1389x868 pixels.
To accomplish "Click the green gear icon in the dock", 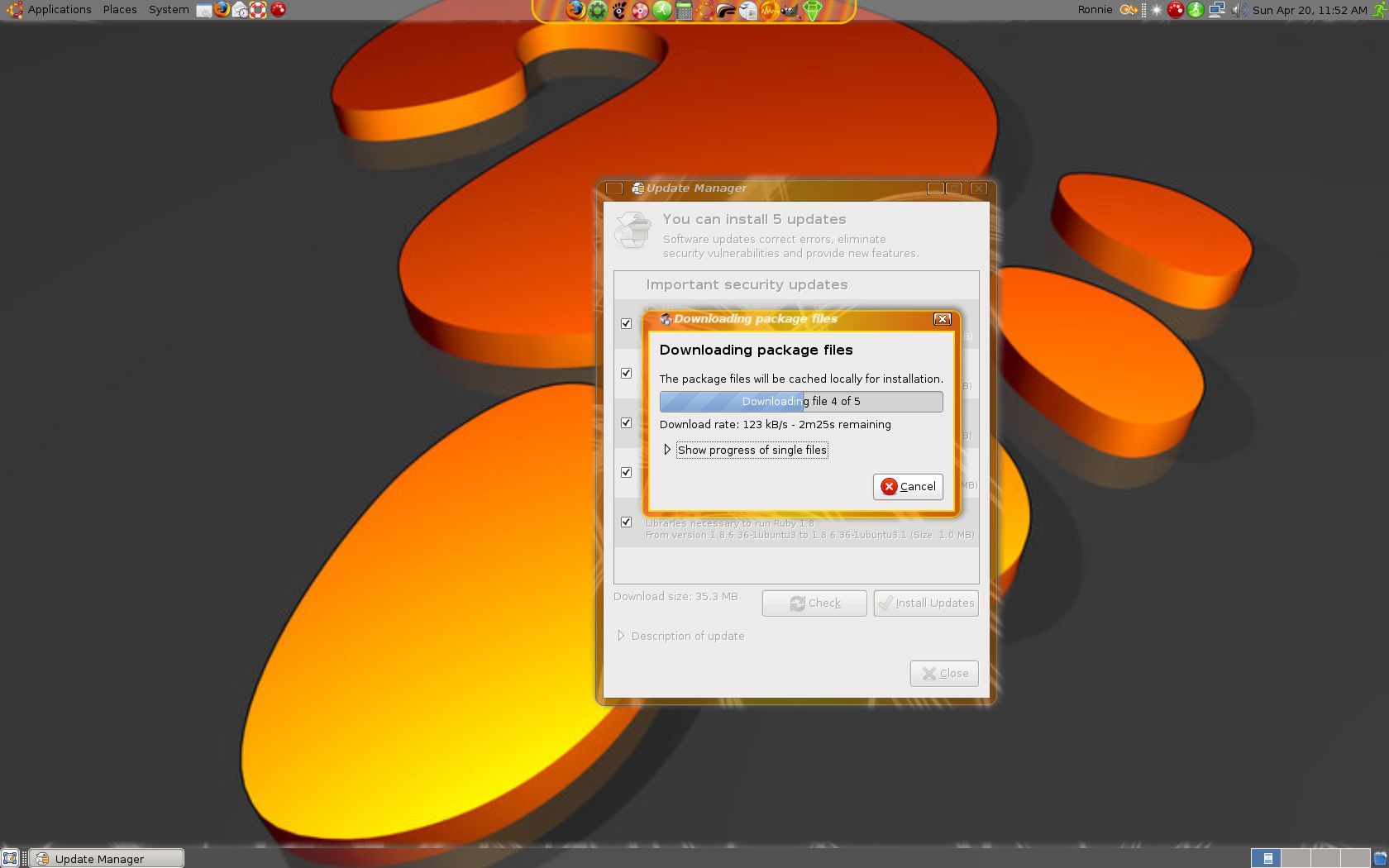I will point(598,10).
